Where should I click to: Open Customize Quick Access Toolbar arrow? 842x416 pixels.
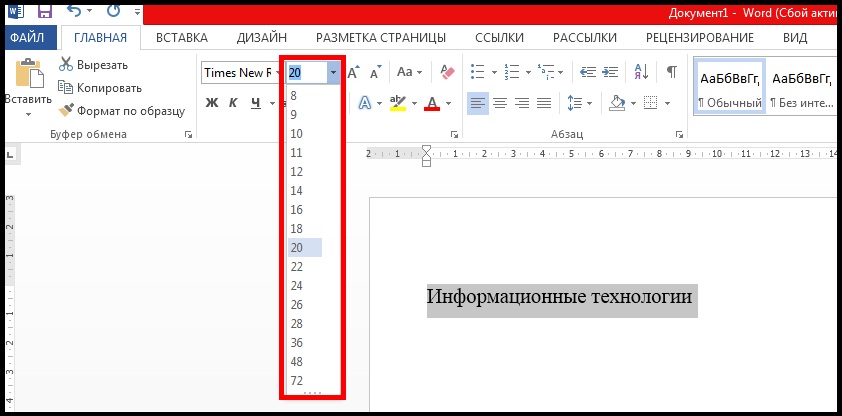tap(137, 11)
